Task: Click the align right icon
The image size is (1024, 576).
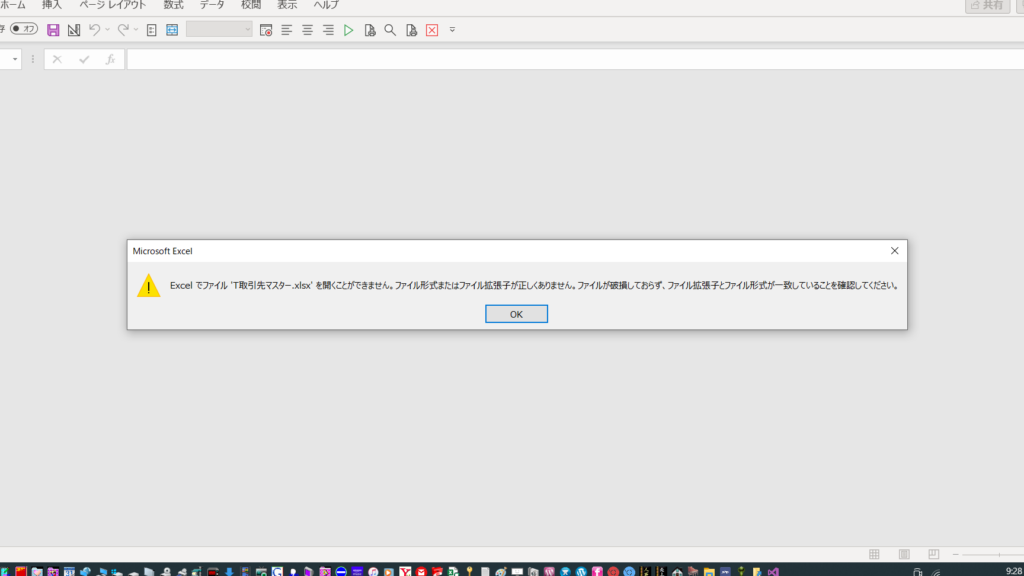Action: pos(328,30)
